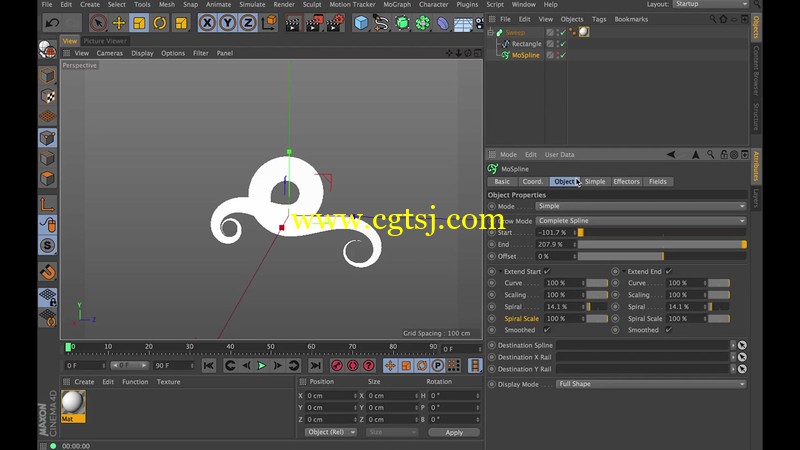Open Edit Render Settings icon
Screen dimensions: 800x450
coord(335,23)
